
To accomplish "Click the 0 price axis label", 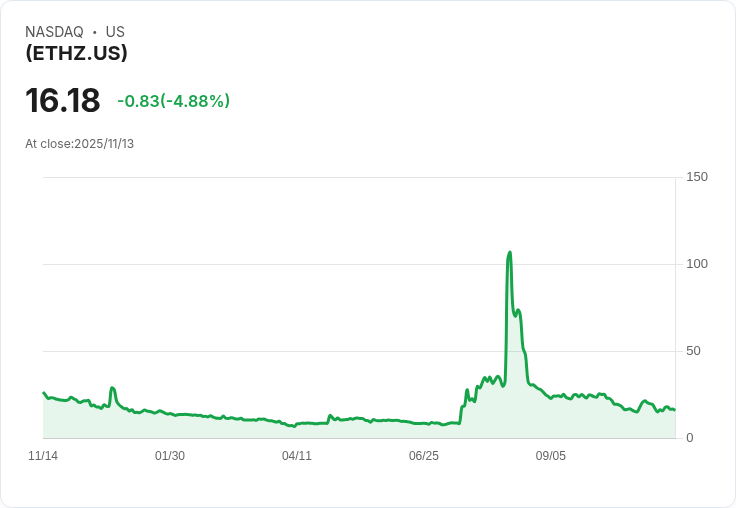I will pyautogui.click(x=690, y=438).
